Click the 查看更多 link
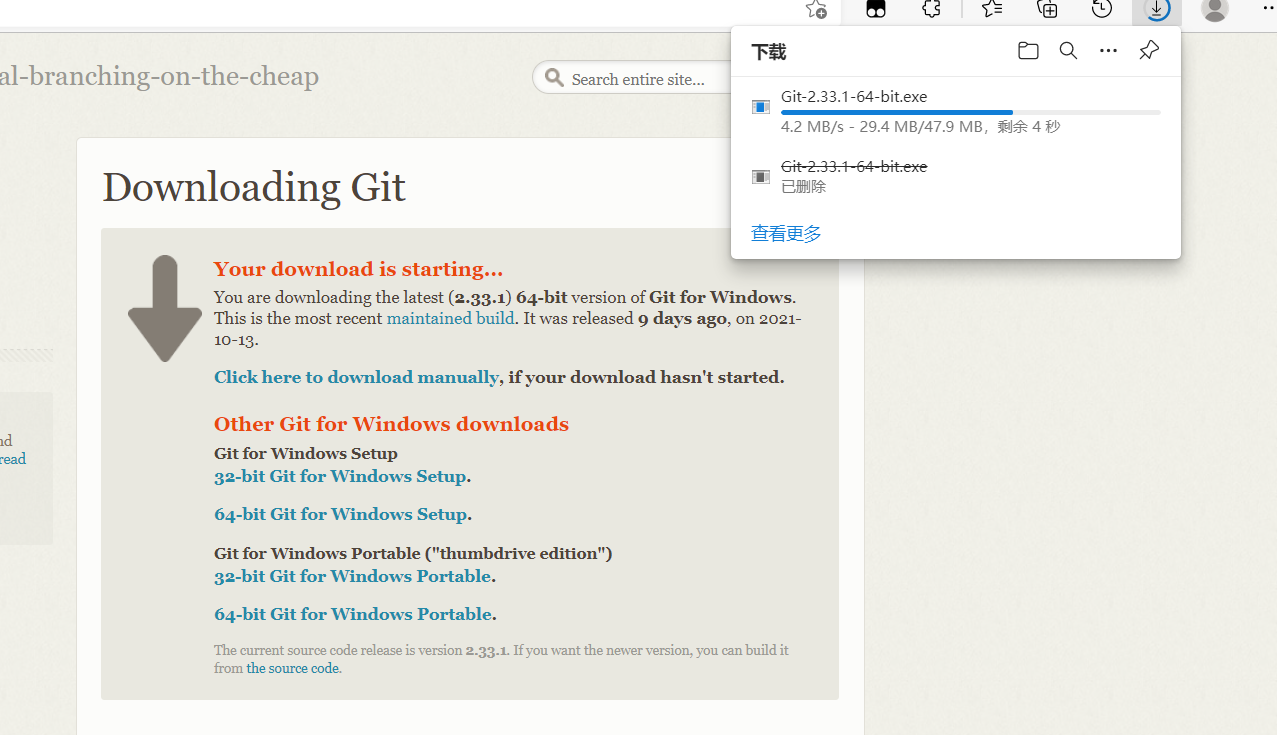 pyautogui.click(x=786, y=234)
